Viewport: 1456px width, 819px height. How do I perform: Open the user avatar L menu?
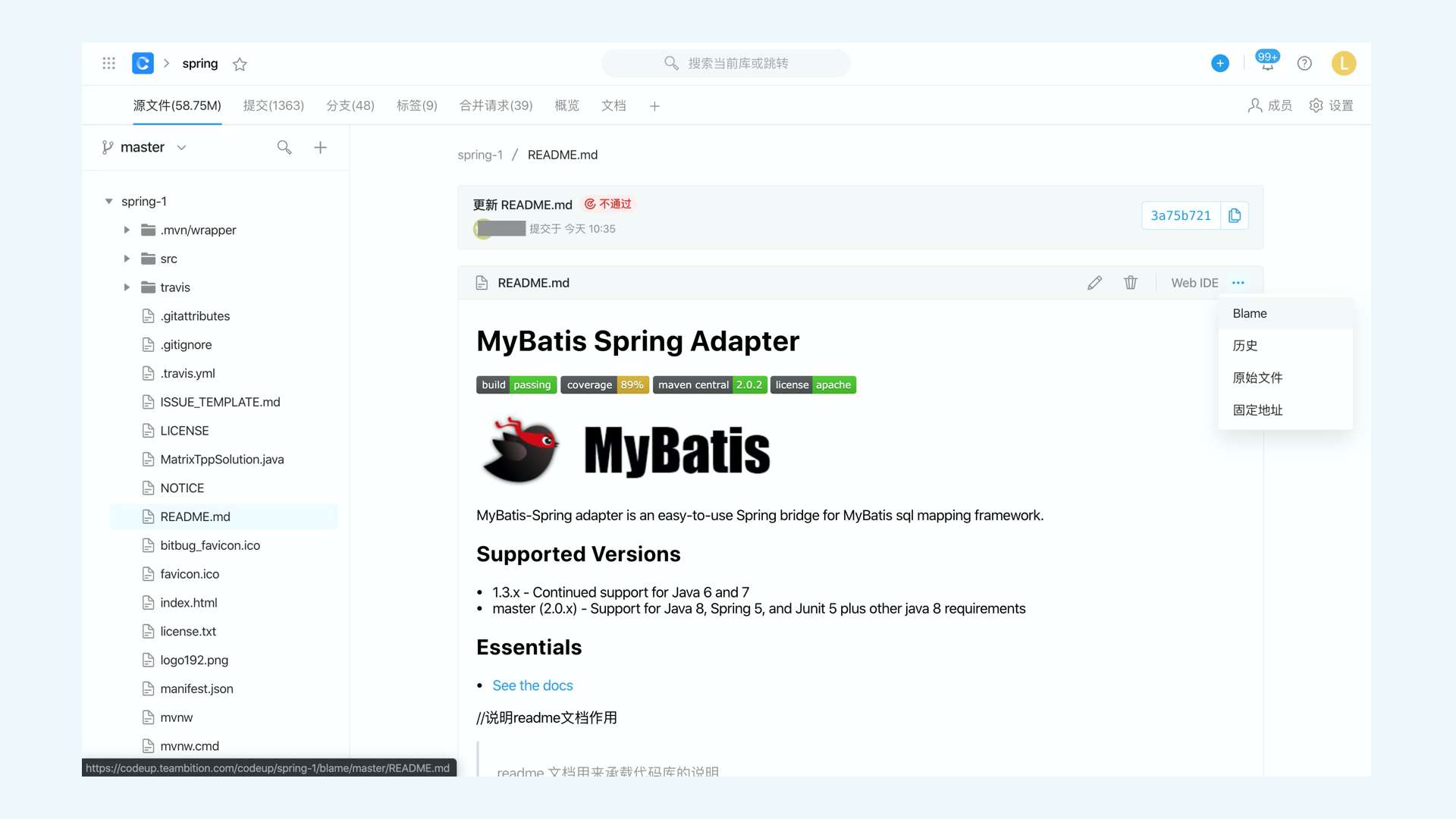[x=1344, y=64]
